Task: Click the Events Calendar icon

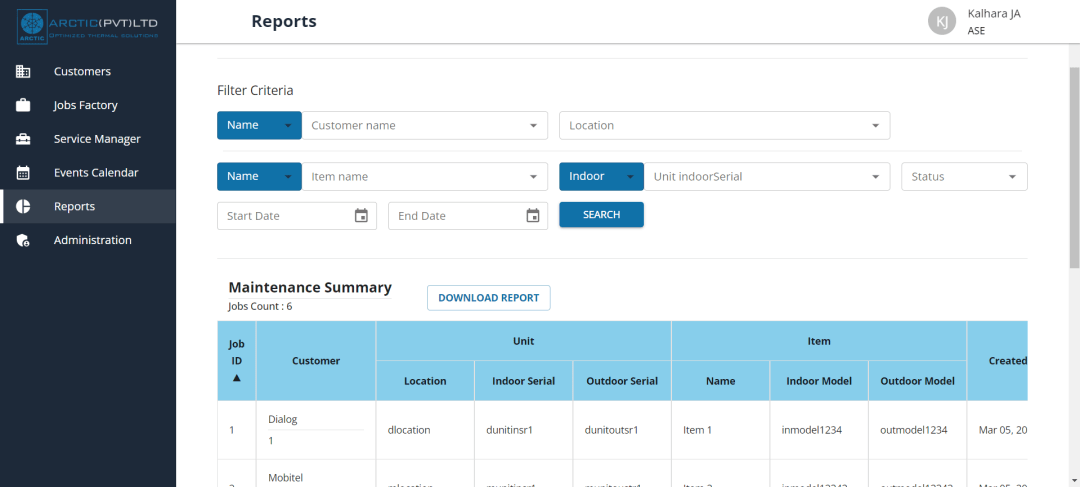Action: click(23, 173)
